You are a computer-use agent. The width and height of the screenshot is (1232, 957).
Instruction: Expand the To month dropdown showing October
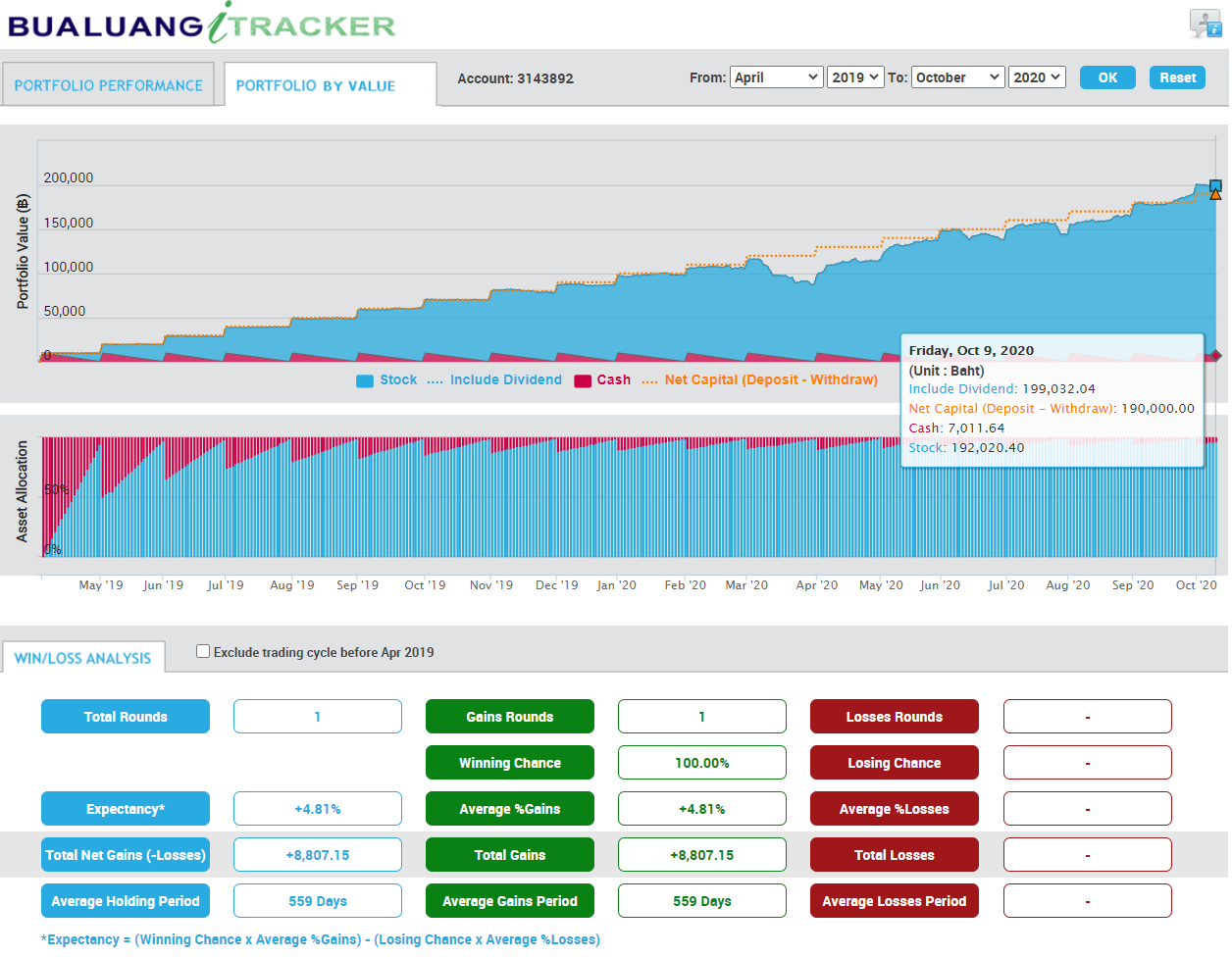958,77
